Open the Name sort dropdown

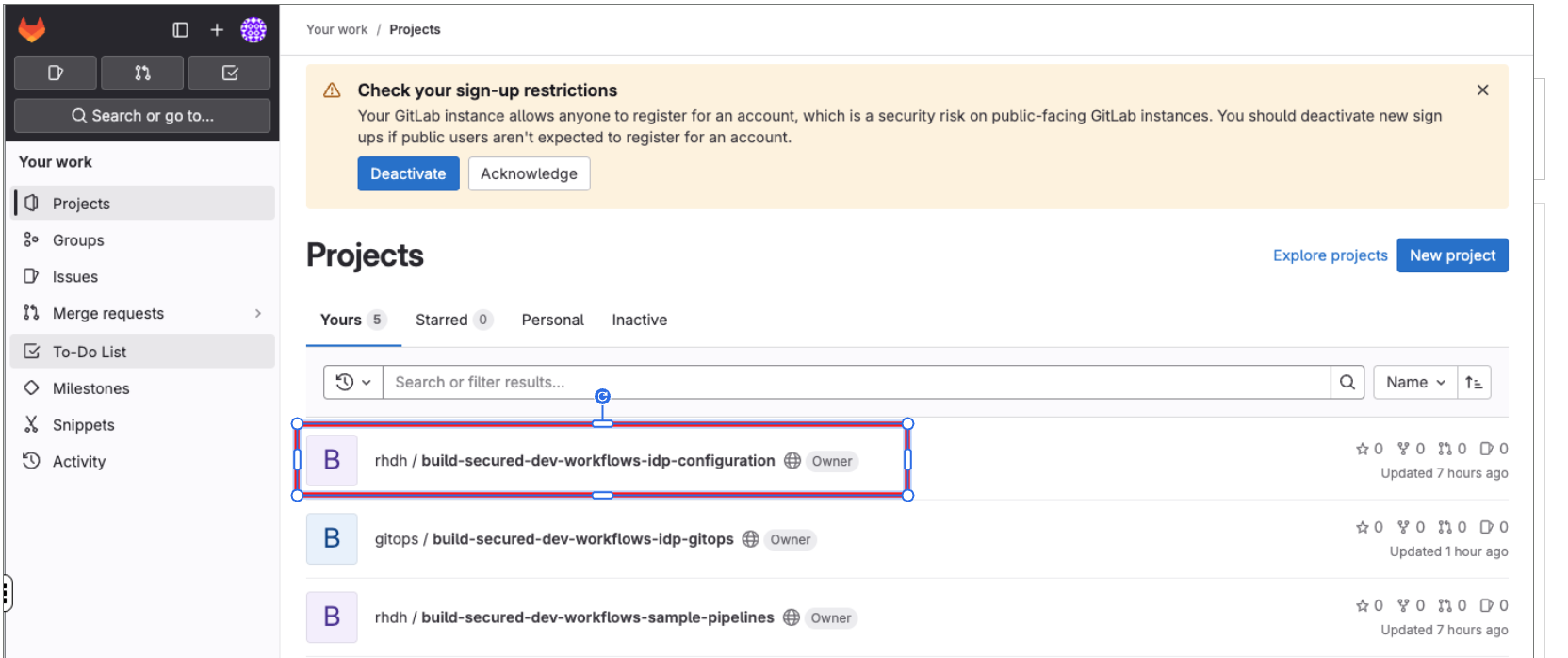(x=1414, y=382)
